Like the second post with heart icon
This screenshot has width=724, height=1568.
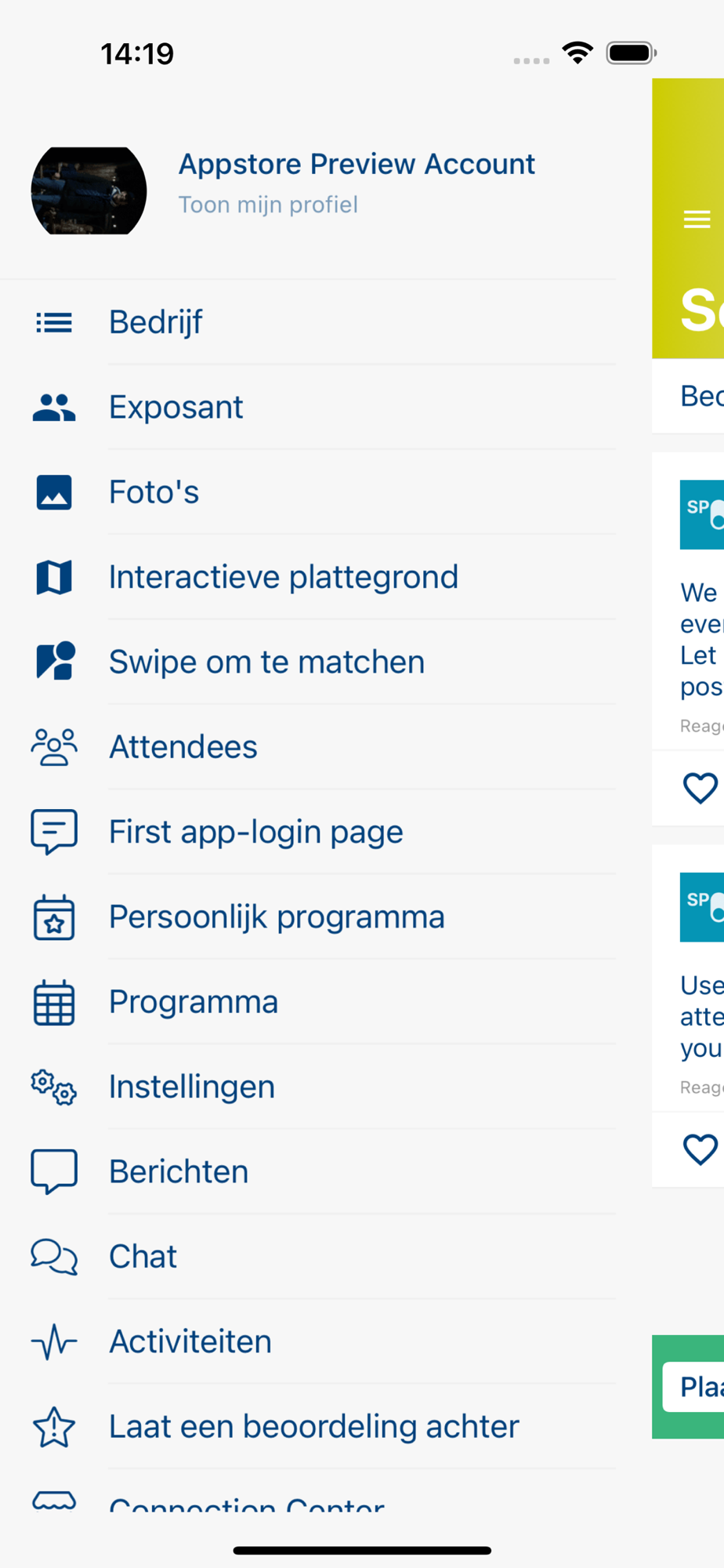coord(700,1150)
